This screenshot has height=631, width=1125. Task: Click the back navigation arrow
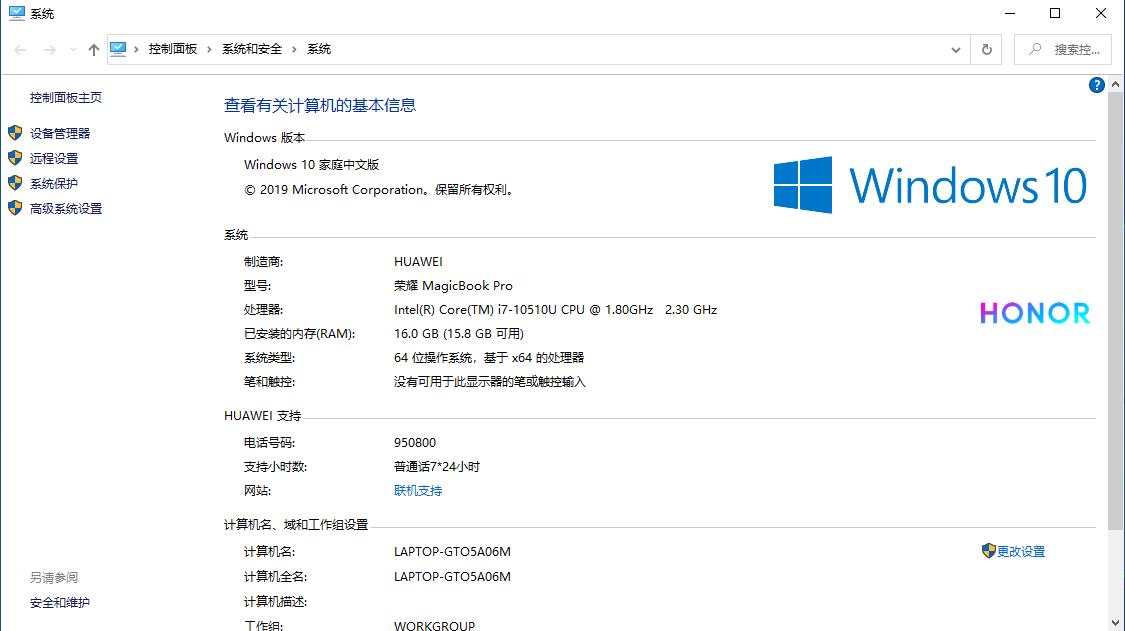click(20, 48)
